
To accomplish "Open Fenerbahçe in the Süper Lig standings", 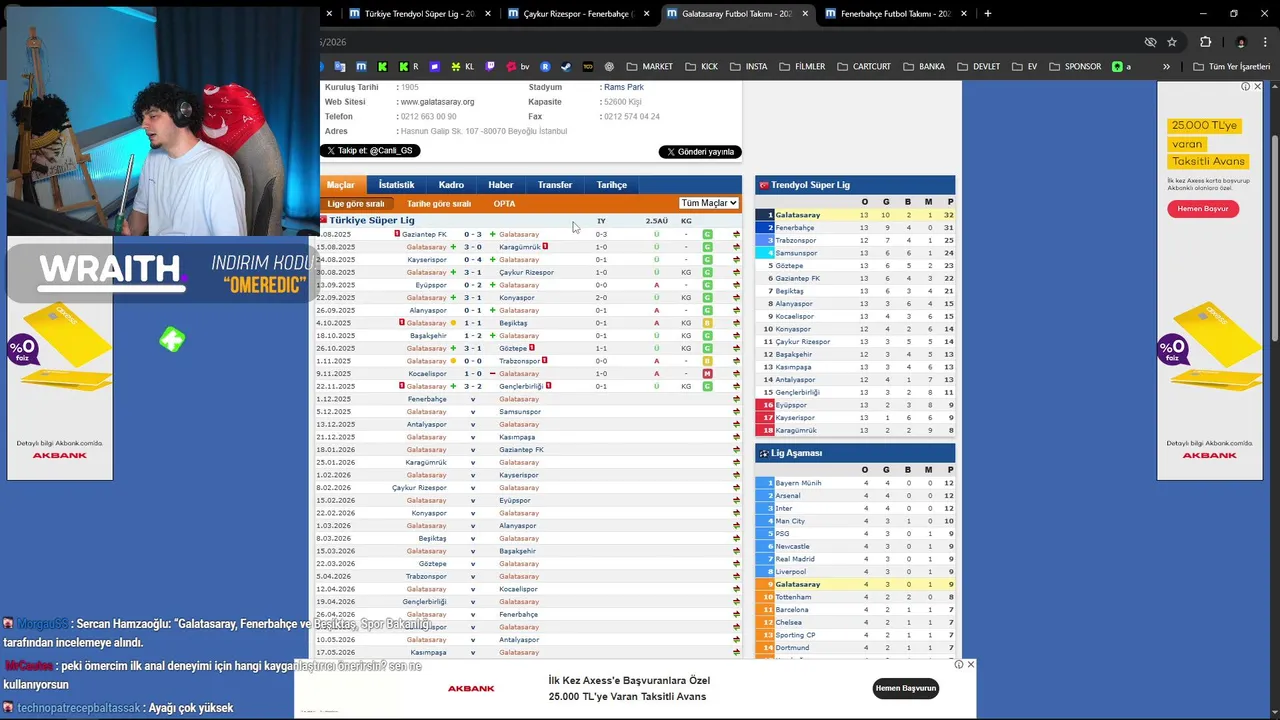I will 795,228.
